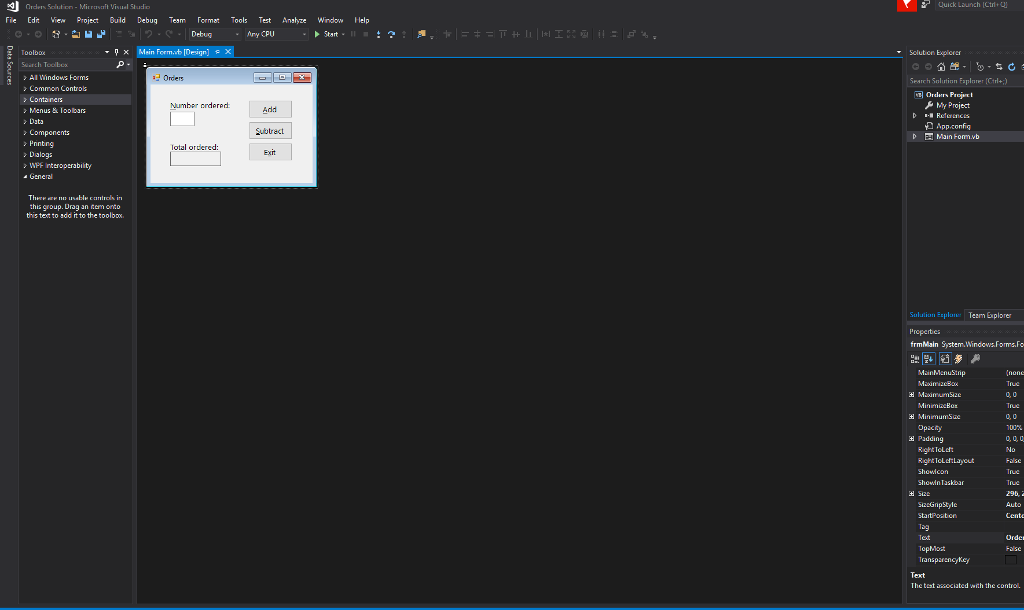Click the Home icon in Solution Explorer
Image resolution: width=1024 pixels, height=610 pixels.
941,66
